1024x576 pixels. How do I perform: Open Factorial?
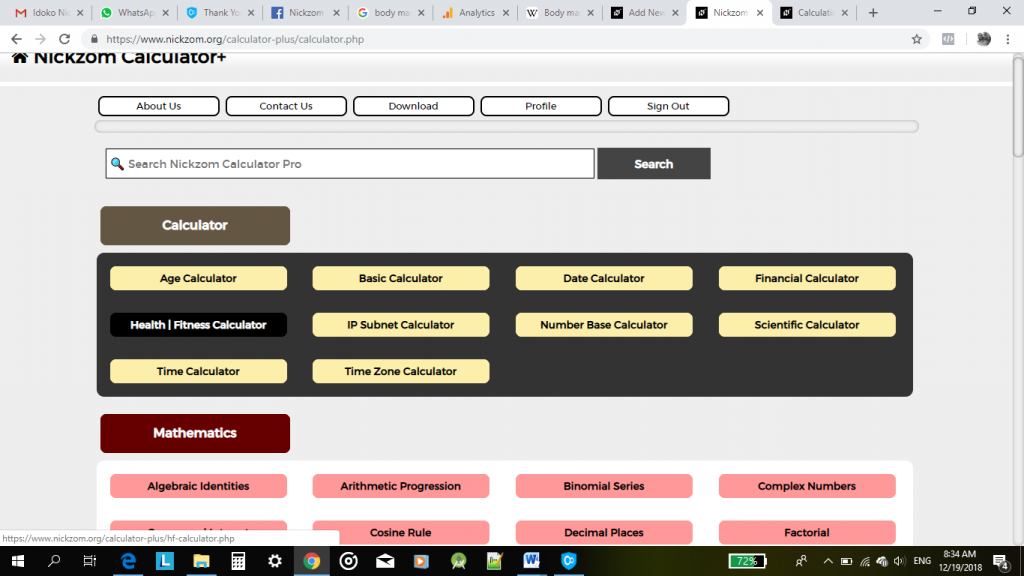807,532
